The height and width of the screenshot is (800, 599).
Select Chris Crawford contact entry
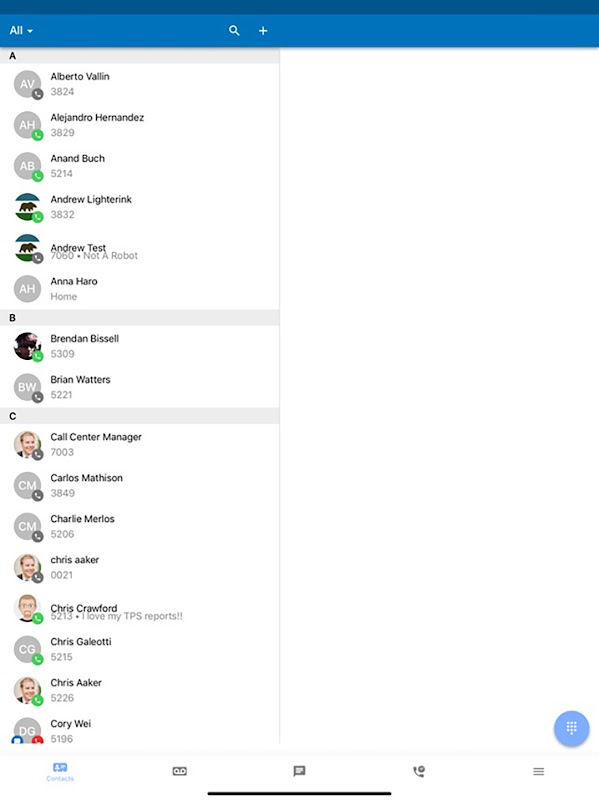coord(139,609)
